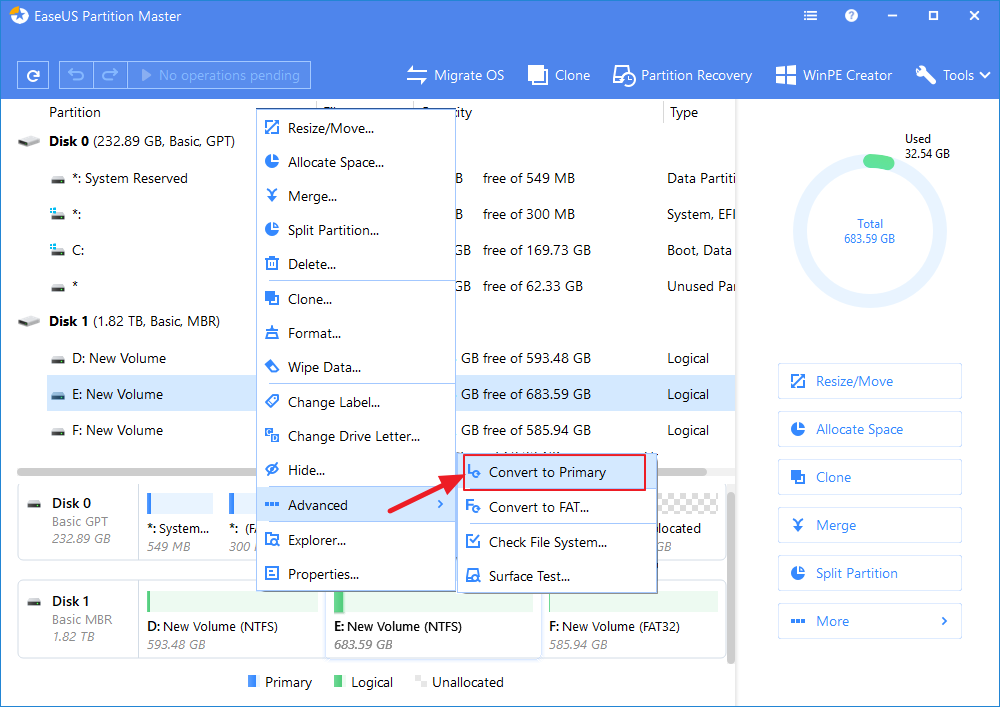Click Resize/Move button in right panel

coord(869,381)
